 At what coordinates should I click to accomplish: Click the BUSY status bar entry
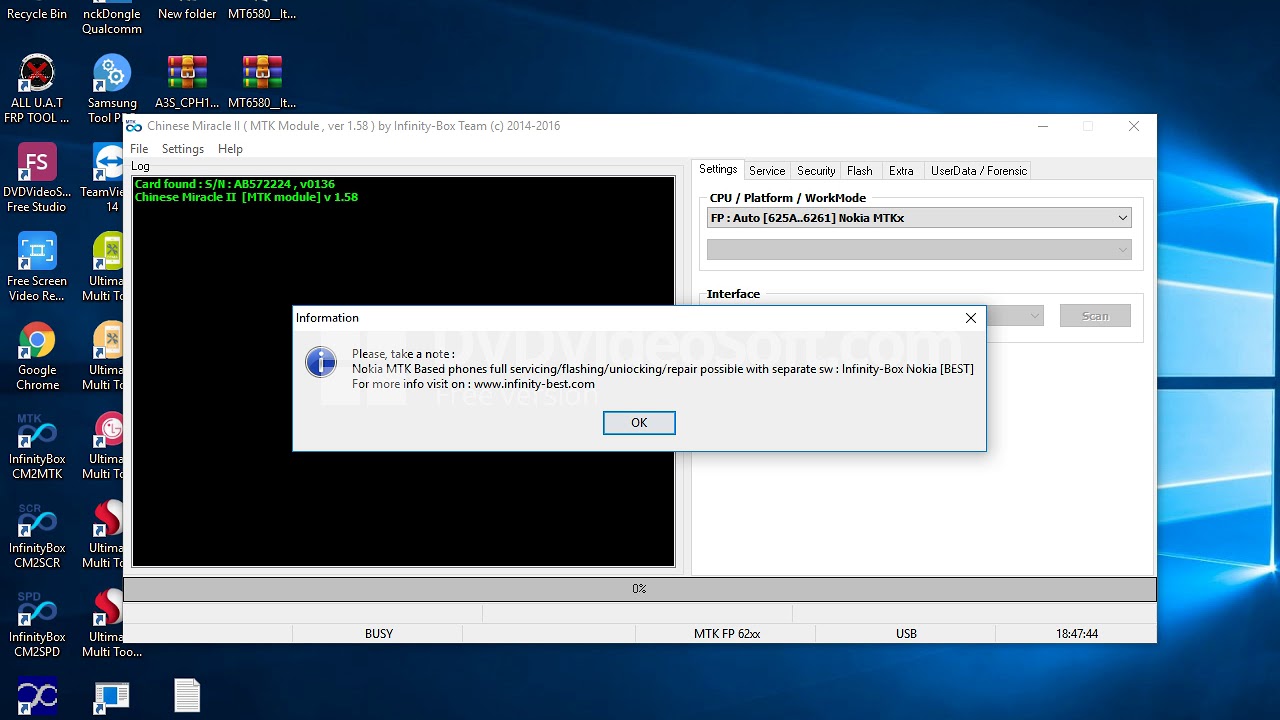(379, 634)
